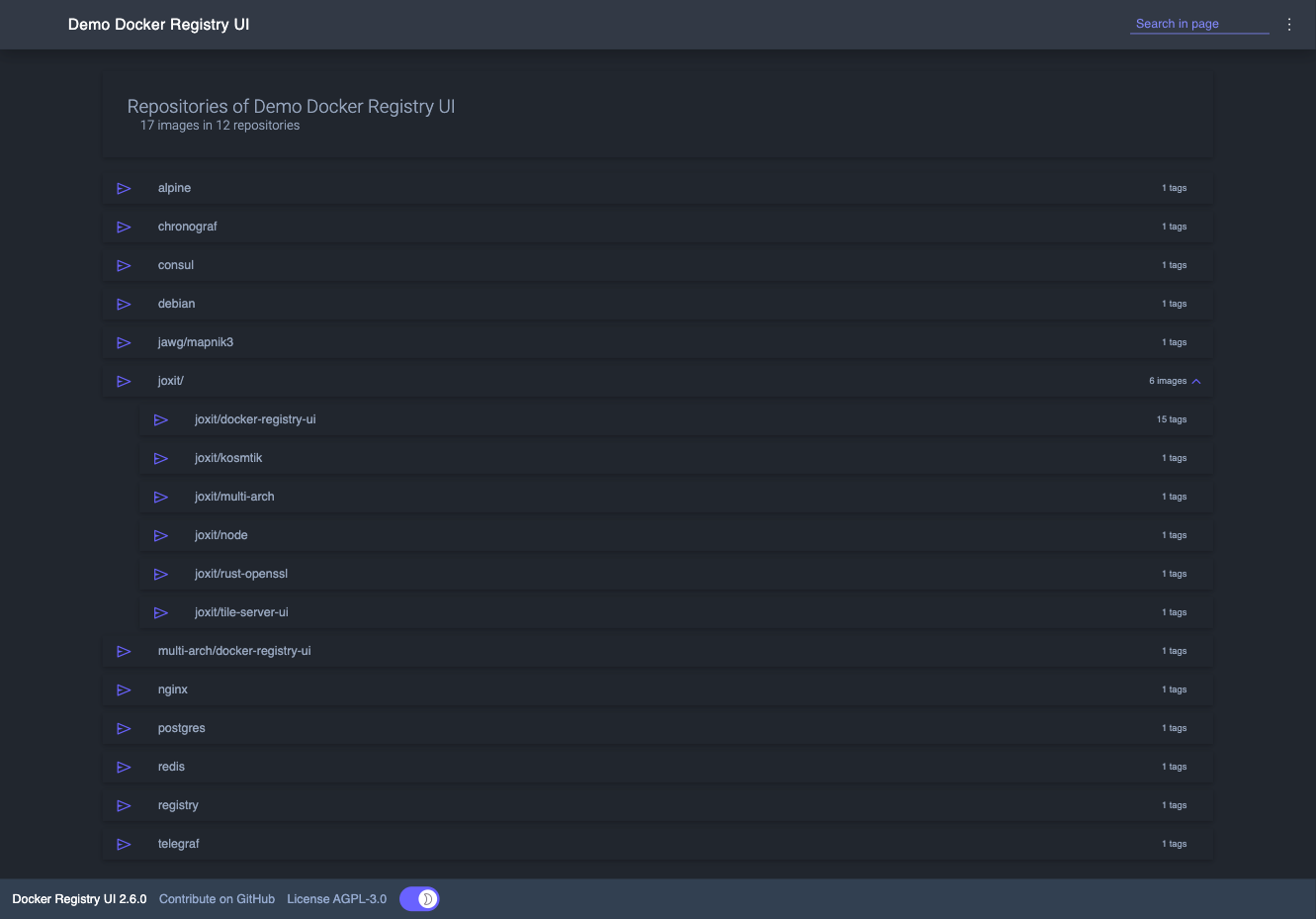Toggle the dark mode switch in footer
Screen dimensions: 1316x919
pyautogui.click(x=419, y=898)
